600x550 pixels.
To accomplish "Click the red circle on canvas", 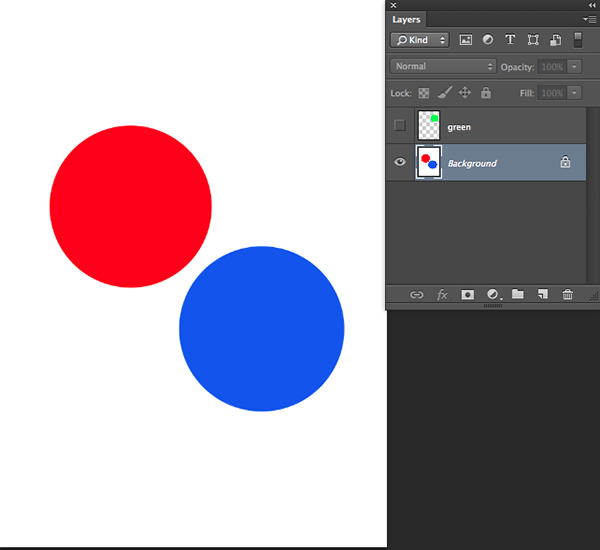I will click(130, 206).
